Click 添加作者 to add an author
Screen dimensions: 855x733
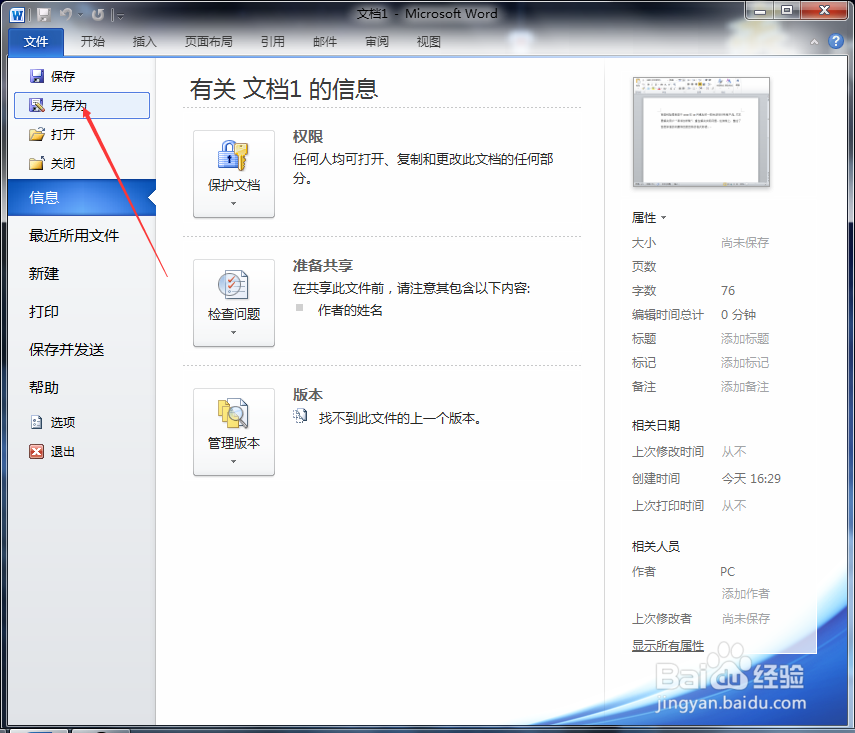click(x=745, y=593)
